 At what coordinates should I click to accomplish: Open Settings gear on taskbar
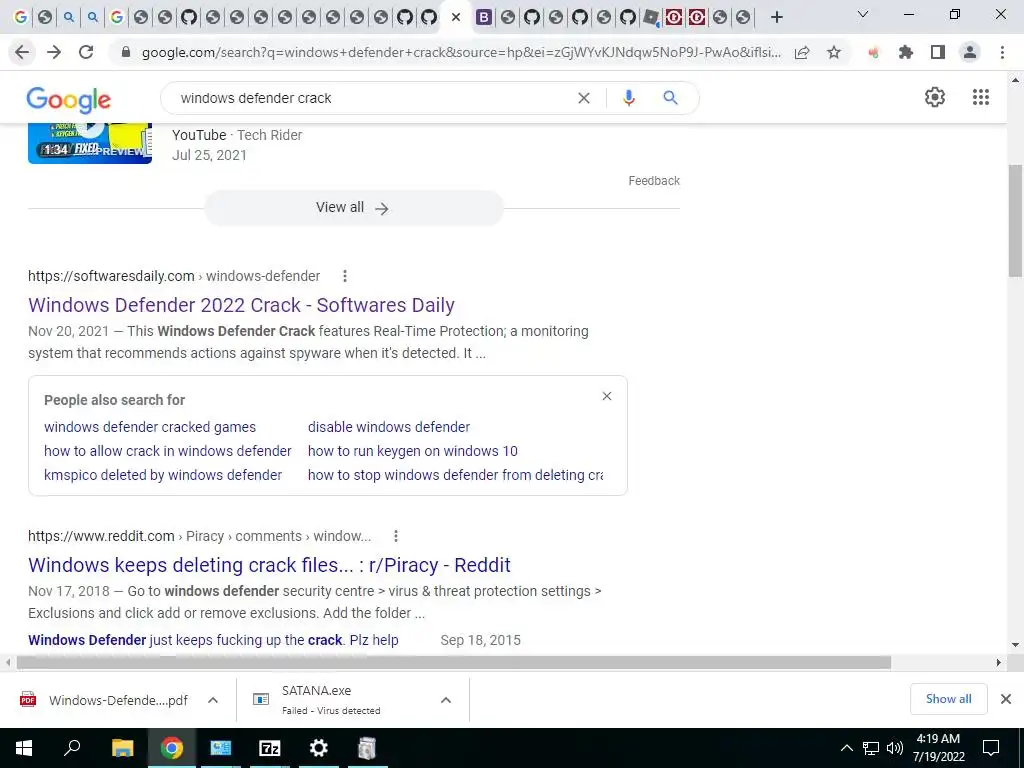coord(319,748)
